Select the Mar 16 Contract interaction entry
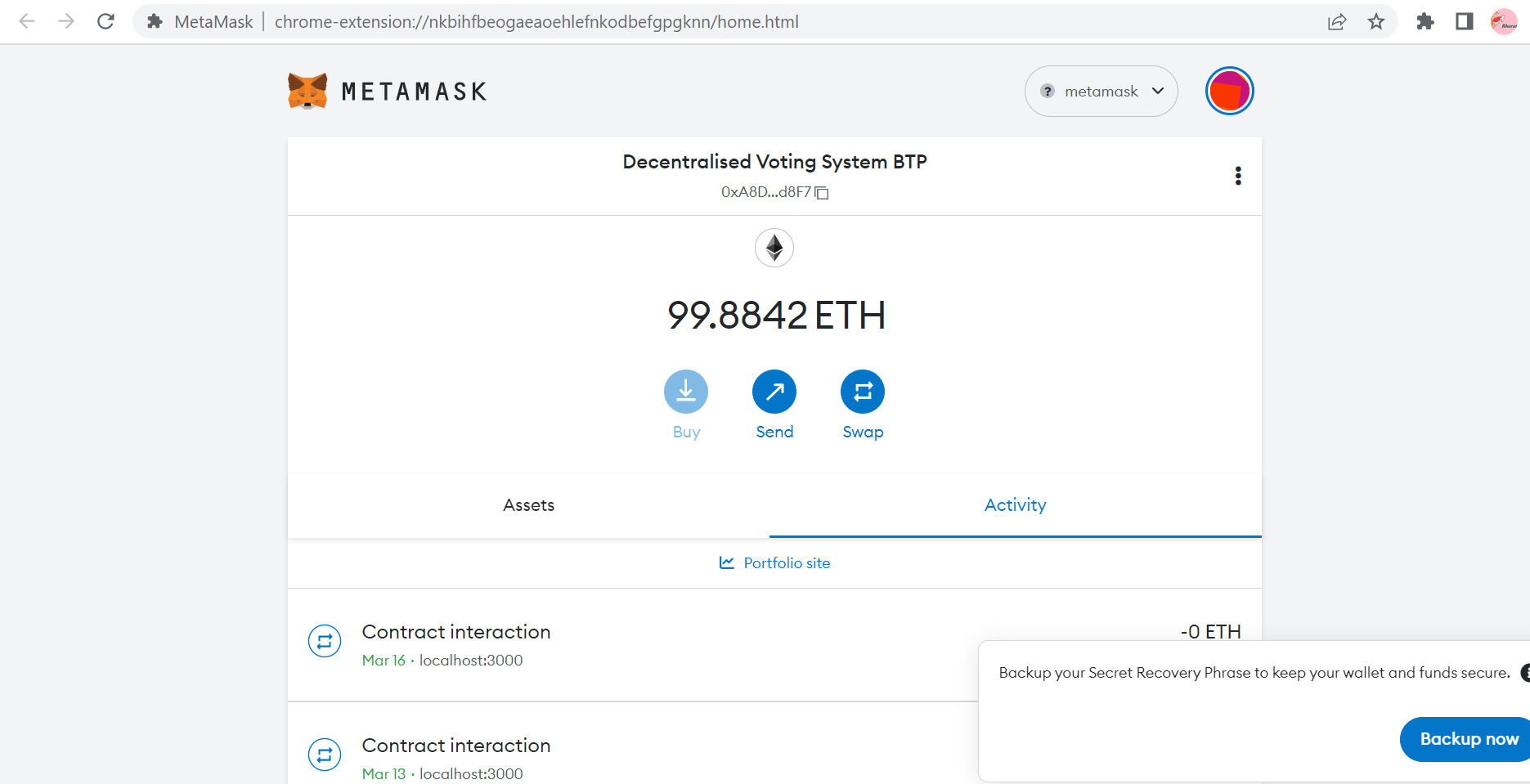 pos(456,631)
